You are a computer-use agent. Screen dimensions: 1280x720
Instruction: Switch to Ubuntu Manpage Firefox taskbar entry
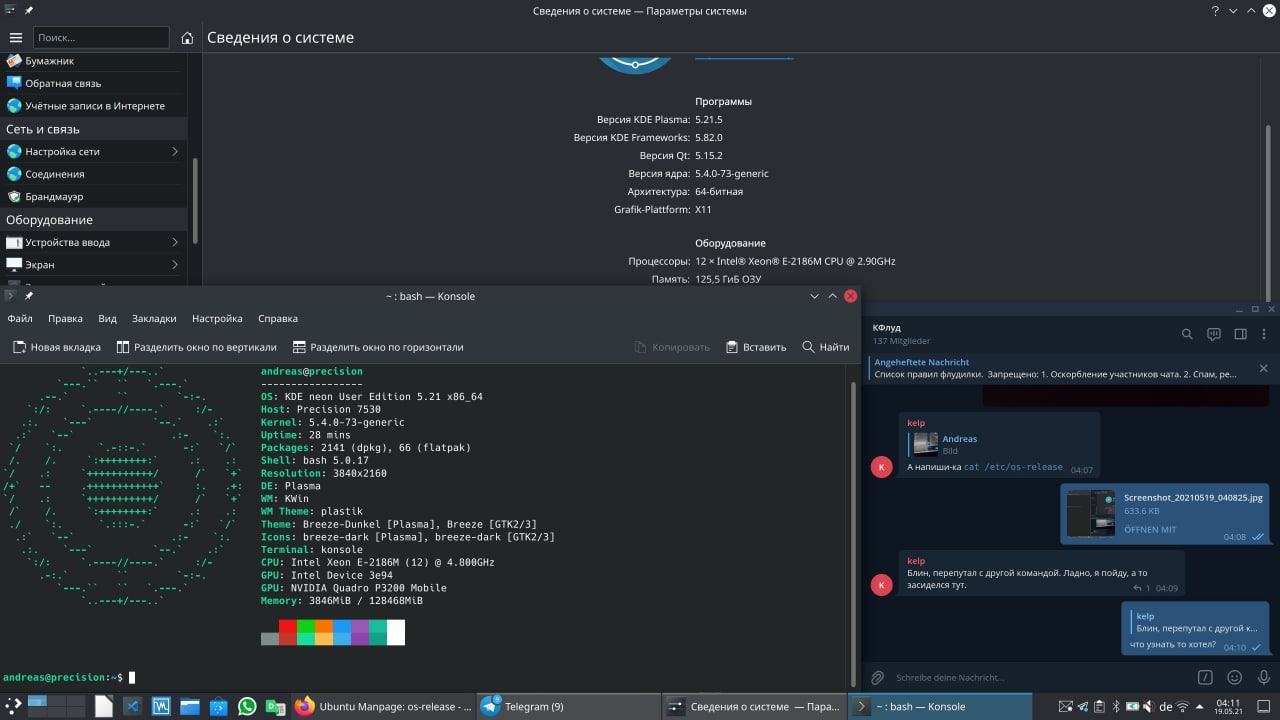[x=383, y=706]
